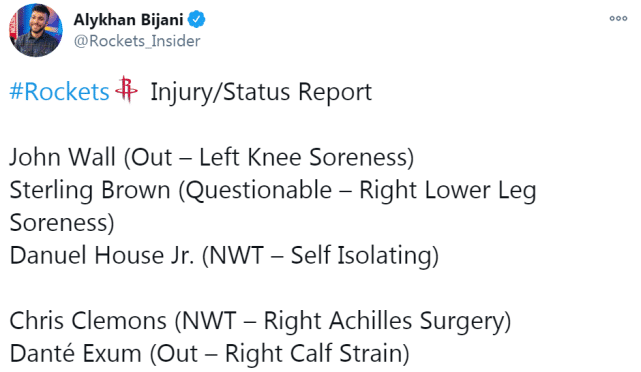Viewport: 641px width, 372px height.
Task: Click the words Self Isolating
Action: 361,255
